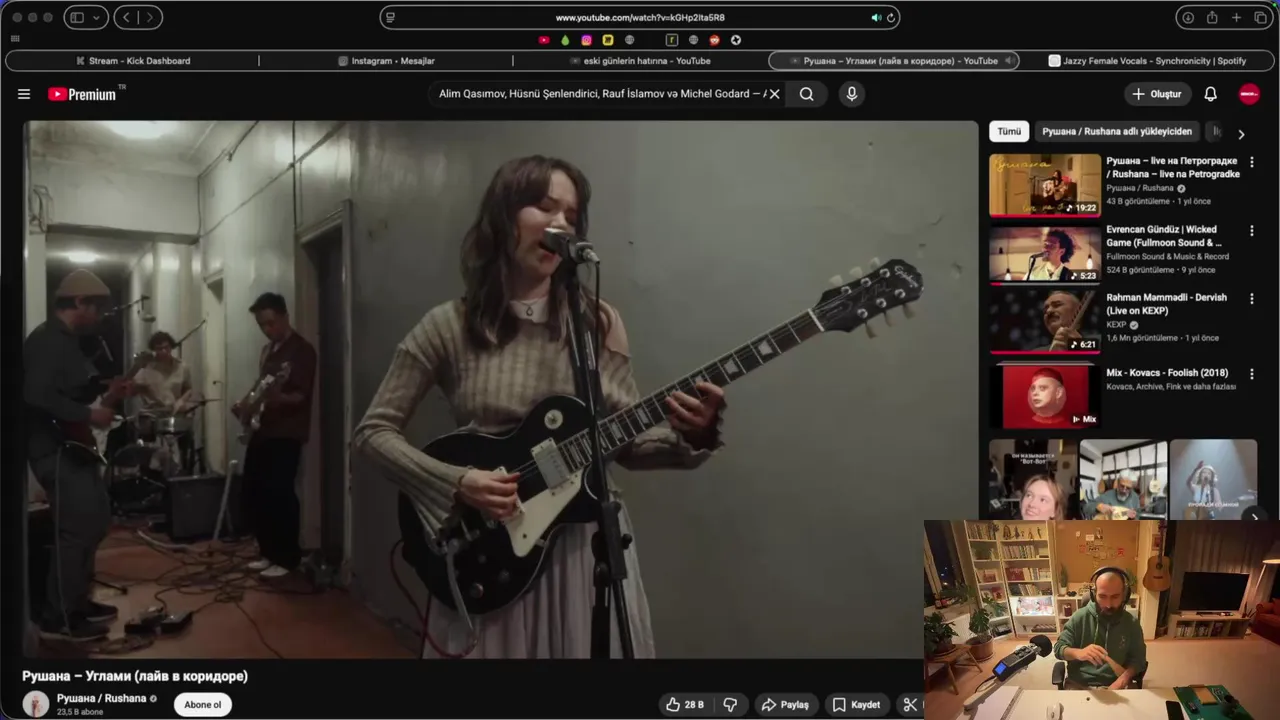Clear the search box text
This screenshot has width=1280, height=720.
(x=774, y=94)
